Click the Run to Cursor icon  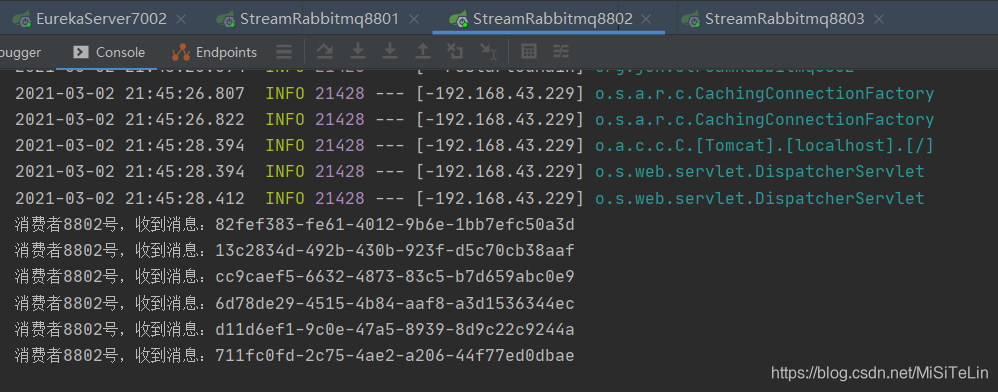pyautogui.click(x=488, y=52)
